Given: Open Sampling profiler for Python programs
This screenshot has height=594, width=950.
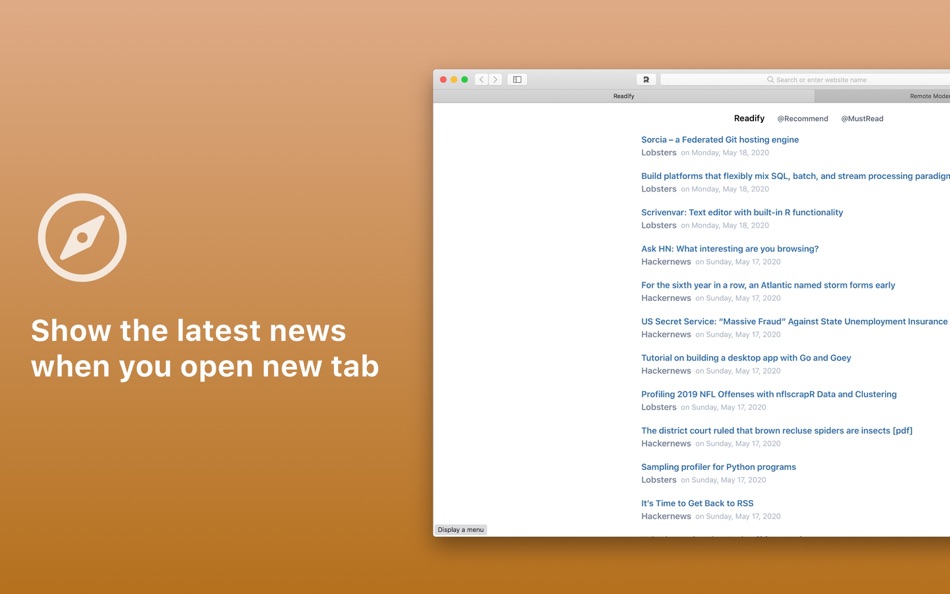Looking at the screenshot, I should [x=719, y=467].
